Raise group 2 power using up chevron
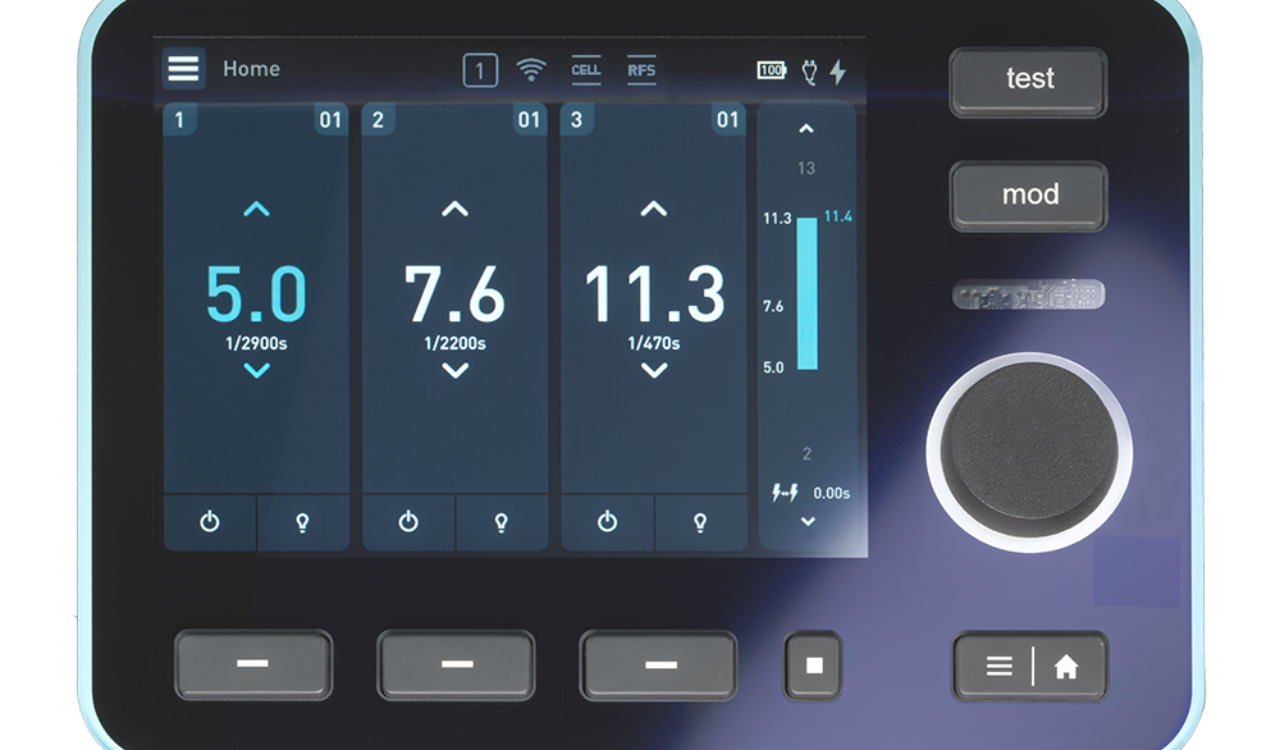The width and height of the screenshot is (1280, 750). [455, 209]
